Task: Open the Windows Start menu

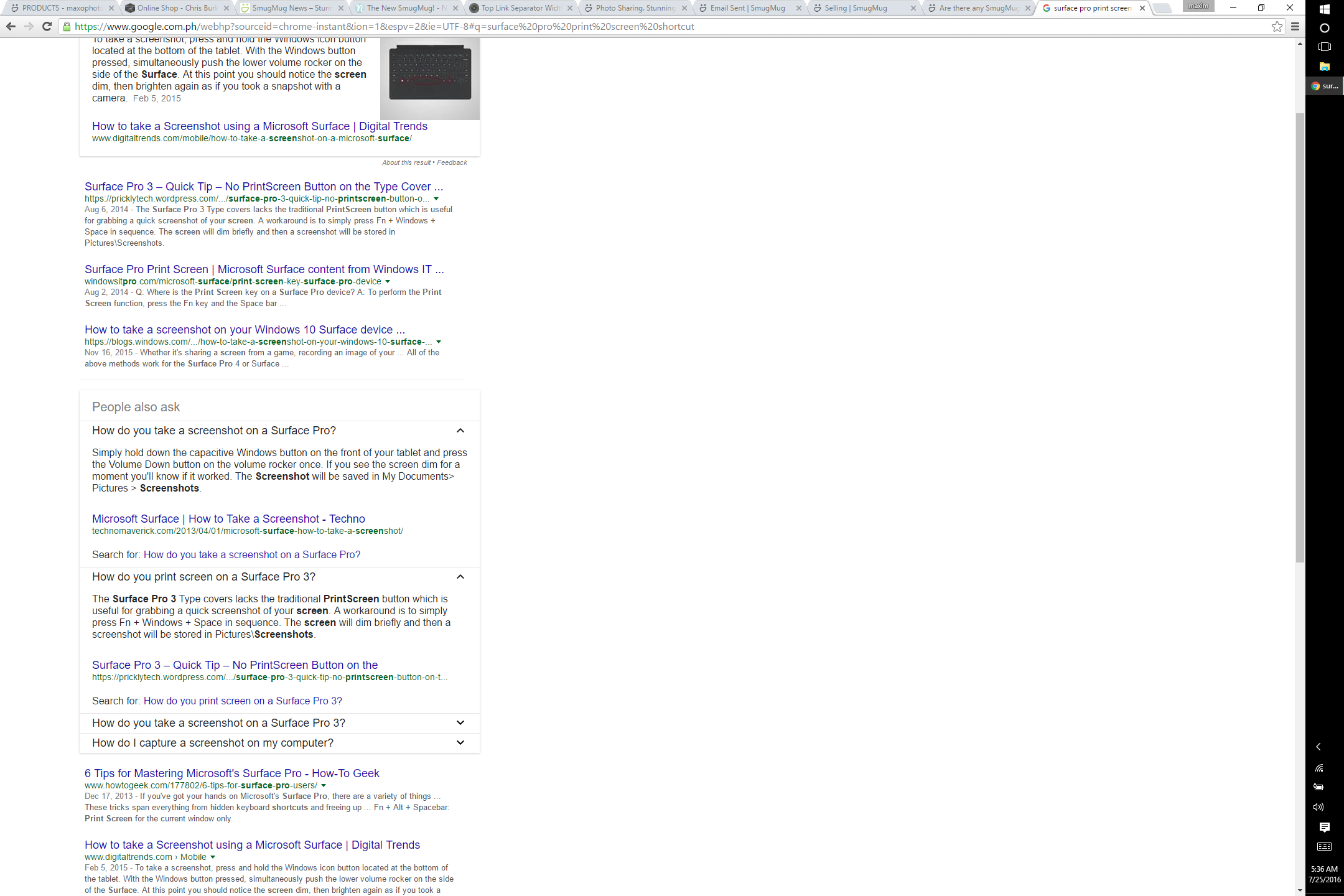Action: [1325, 9]
